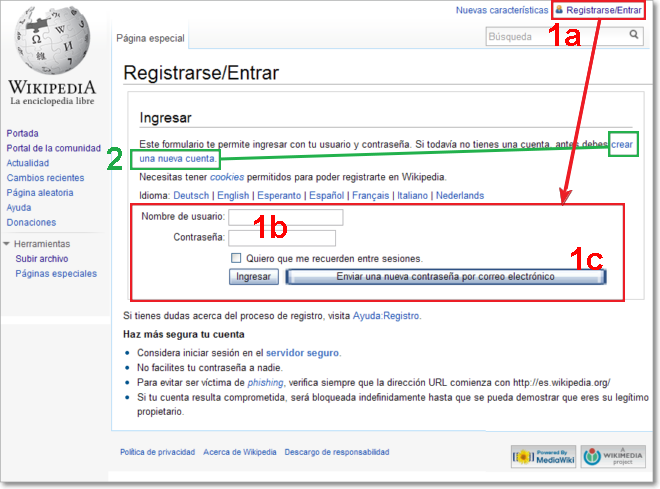Switch language to Deutsch
This screenshot has height=489, width=660.
click(191, 196)
